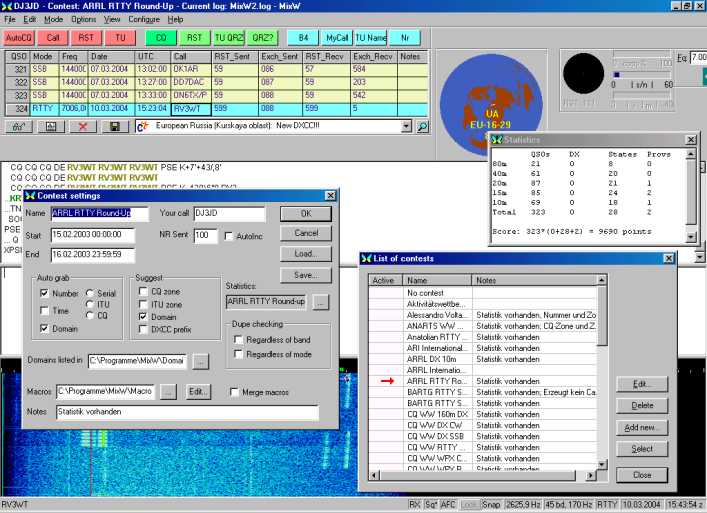The height and width of the screenshot is (513, 707).
Task: Open the Configure menu
Action: (x=144, y=19)
